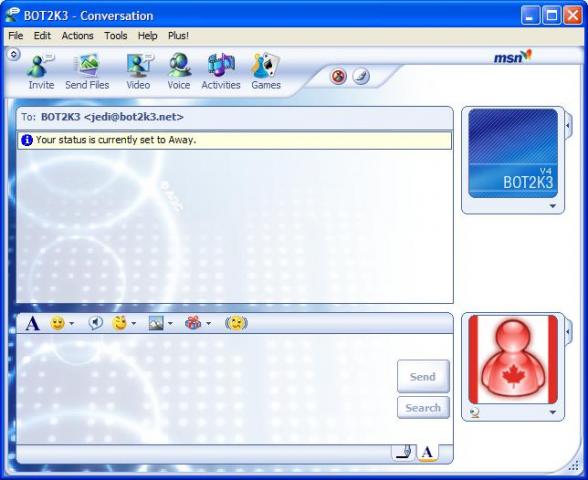
Task: Open the Edit menu
Action: [x=42, y=36]
